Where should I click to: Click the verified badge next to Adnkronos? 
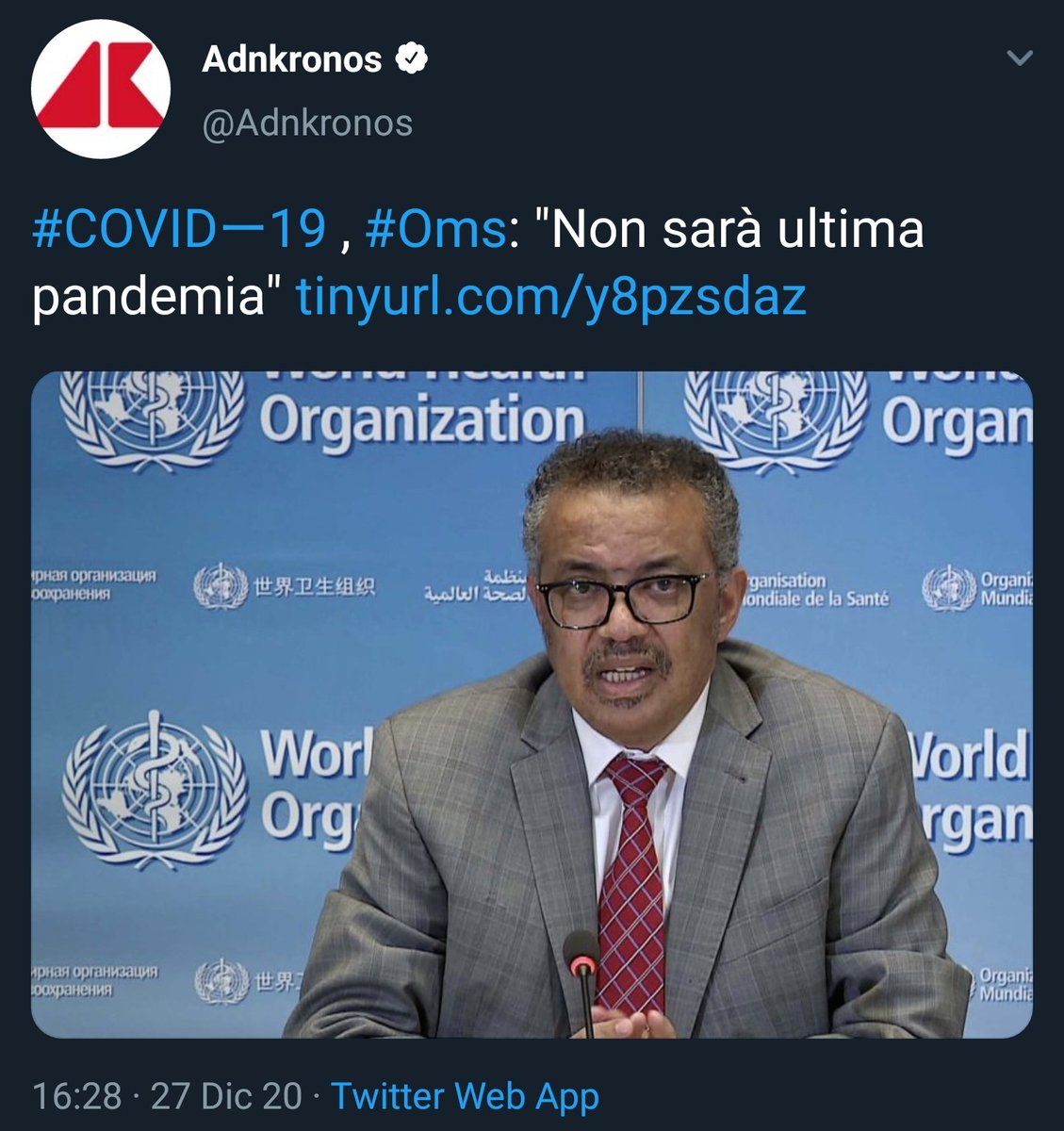pyautogui.click(x=411, y=59)
